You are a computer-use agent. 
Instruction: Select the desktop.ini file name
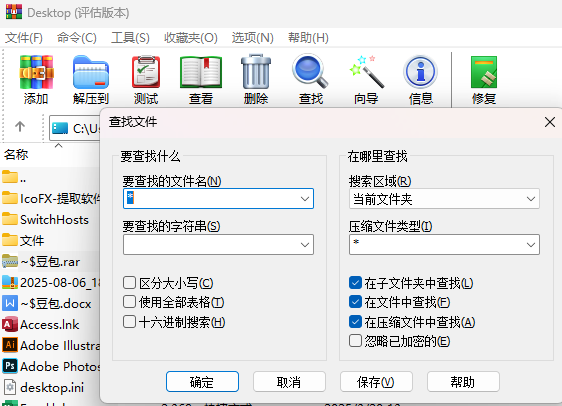[52, 387]
